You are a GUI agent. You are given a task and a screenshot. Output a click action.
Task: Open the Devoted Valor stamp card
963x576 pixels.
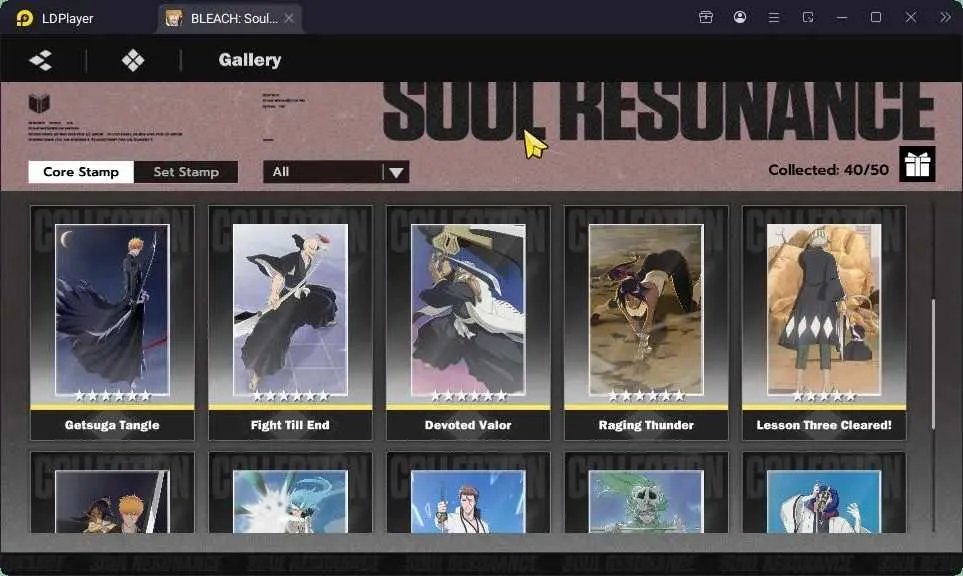[x=468, y=322]
